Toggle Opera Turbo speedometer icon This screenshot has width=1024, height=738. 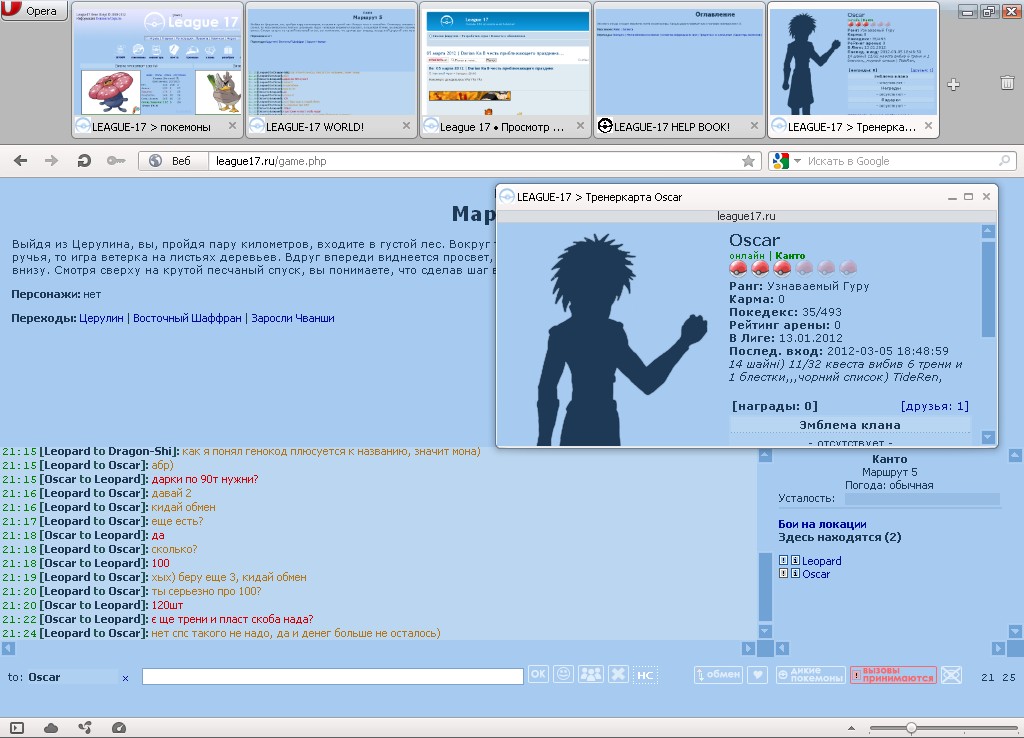[119, 728]
